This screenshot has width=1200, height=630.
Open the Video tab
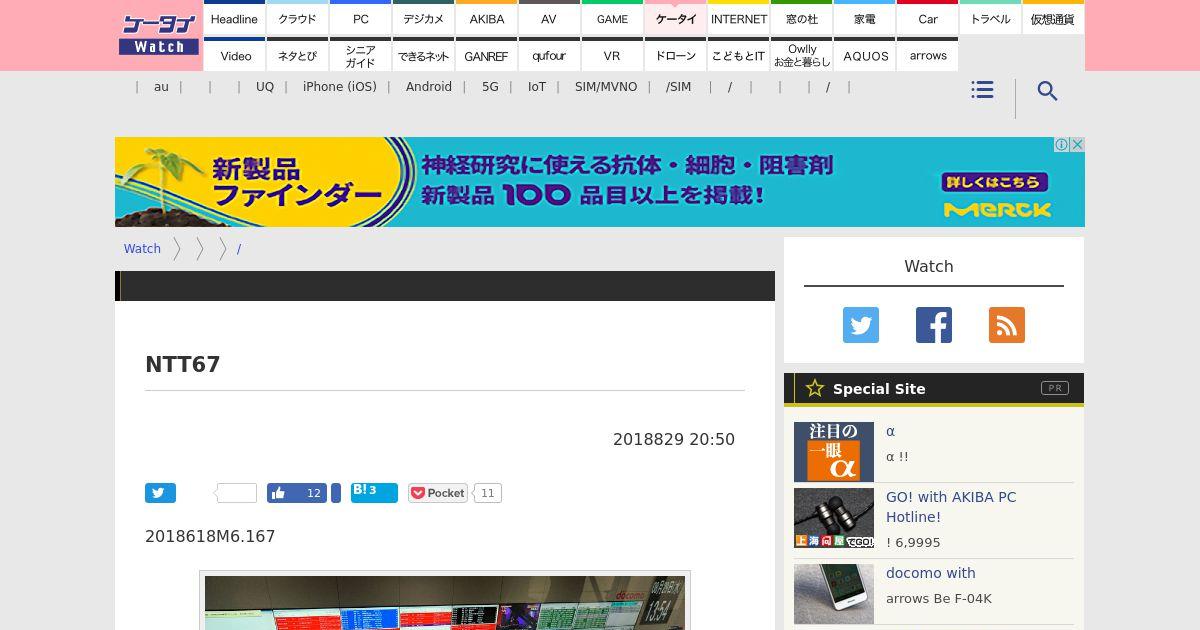click(236, 56)
